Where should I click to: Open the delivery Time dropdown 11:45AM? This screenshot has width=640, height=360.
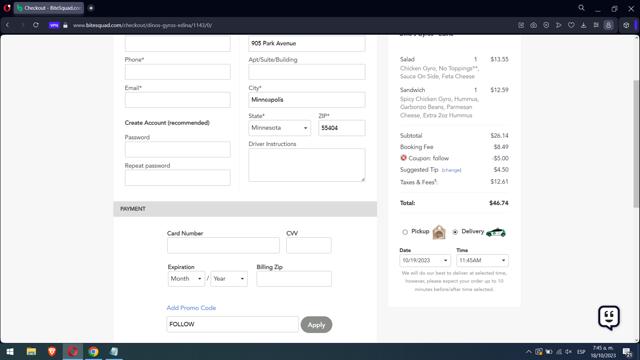pyautogui.click(x=482, y=260)
